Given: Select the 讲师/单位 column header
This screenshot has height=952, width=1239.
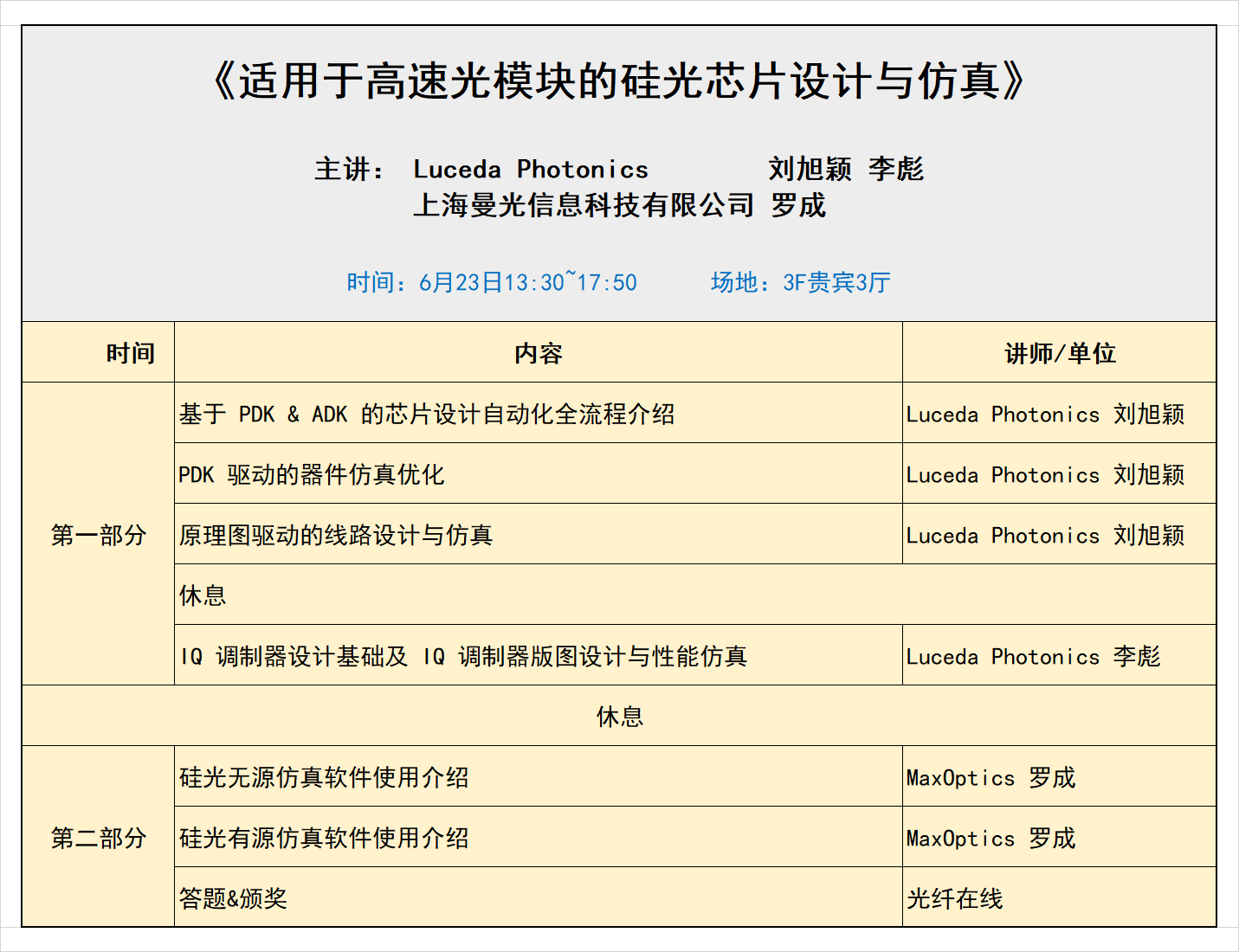Looking at the screenshot, I should pos(1060,352).
